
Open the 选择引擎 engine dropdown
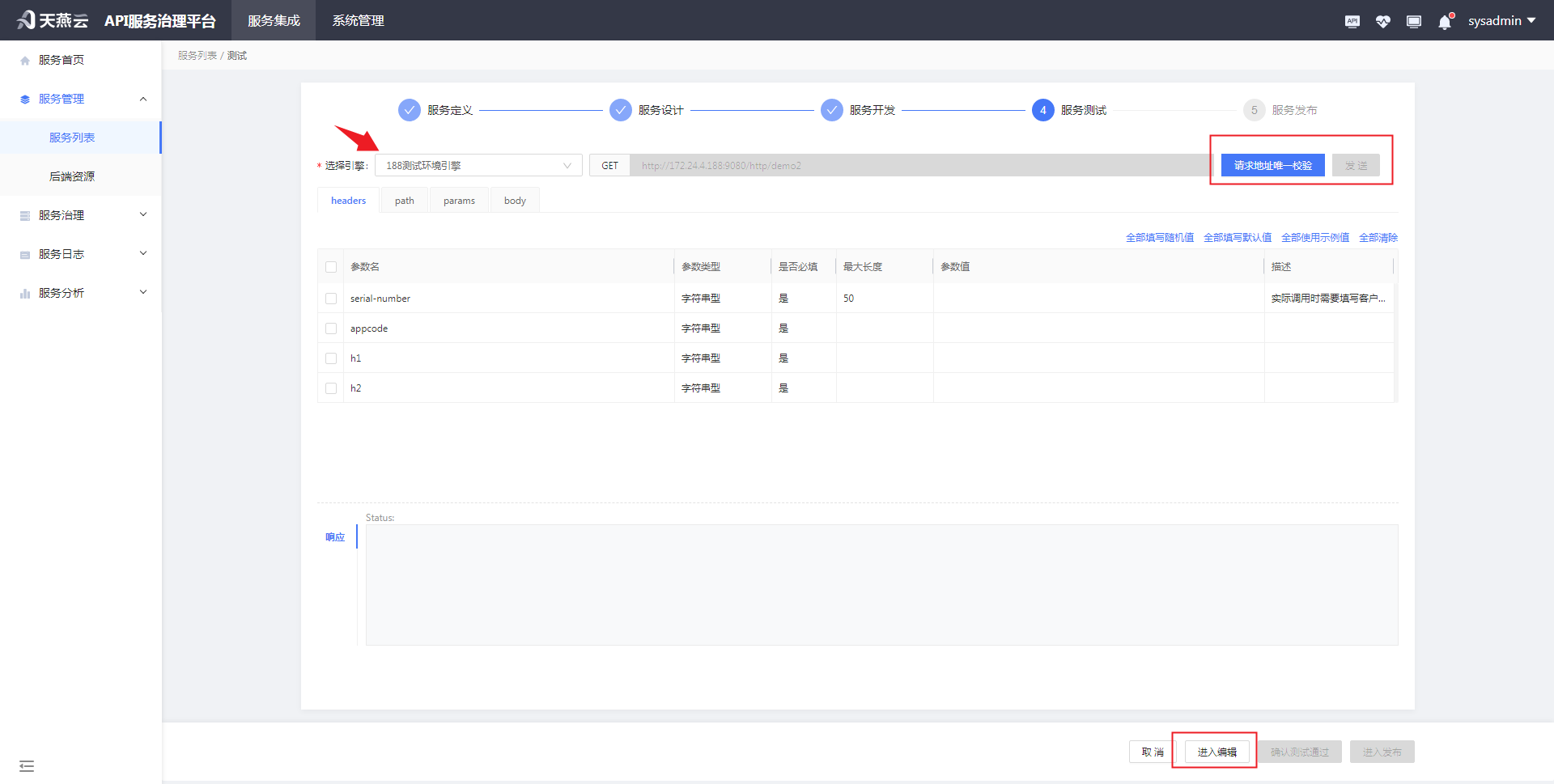coord(478,166)
